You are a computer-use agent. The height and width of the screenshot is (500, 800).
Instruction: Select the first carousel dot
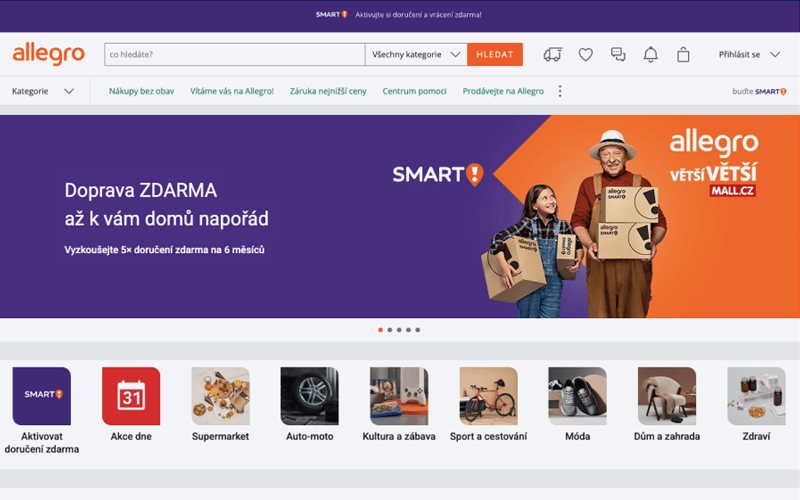(380, 330)
